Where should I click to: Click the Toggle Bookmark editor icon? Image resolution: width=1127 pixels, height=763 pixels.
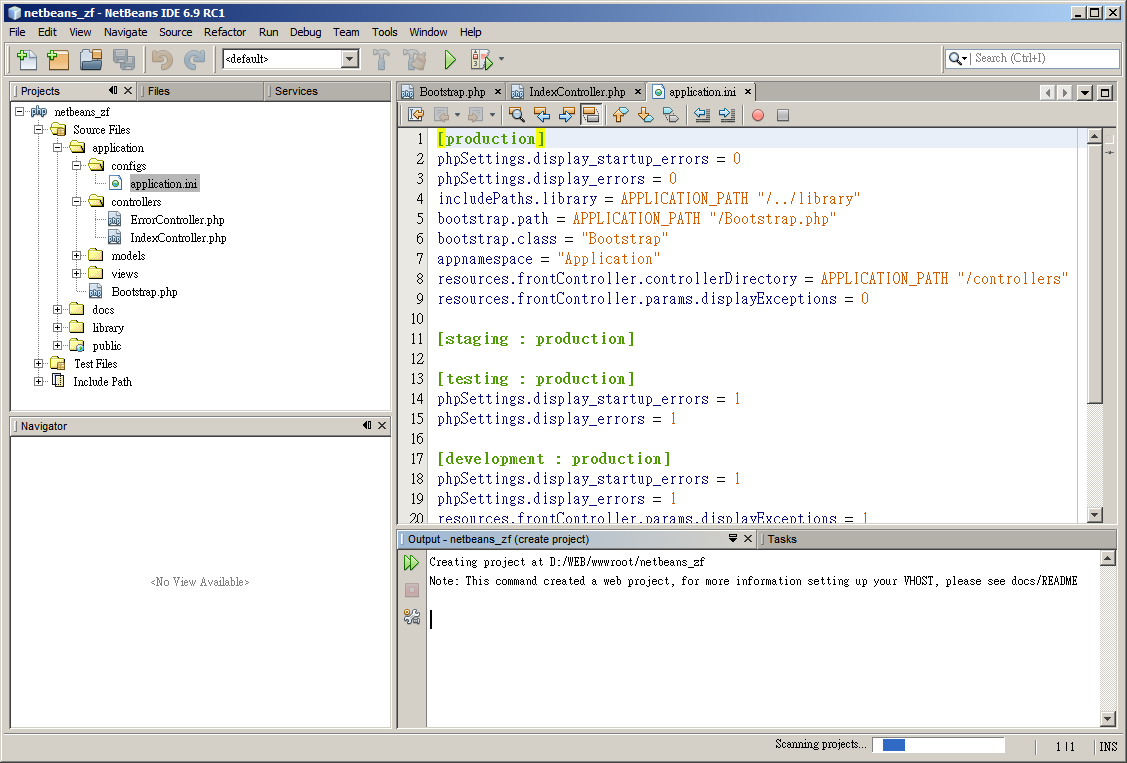pyautogui.click(x=671, y=115)
